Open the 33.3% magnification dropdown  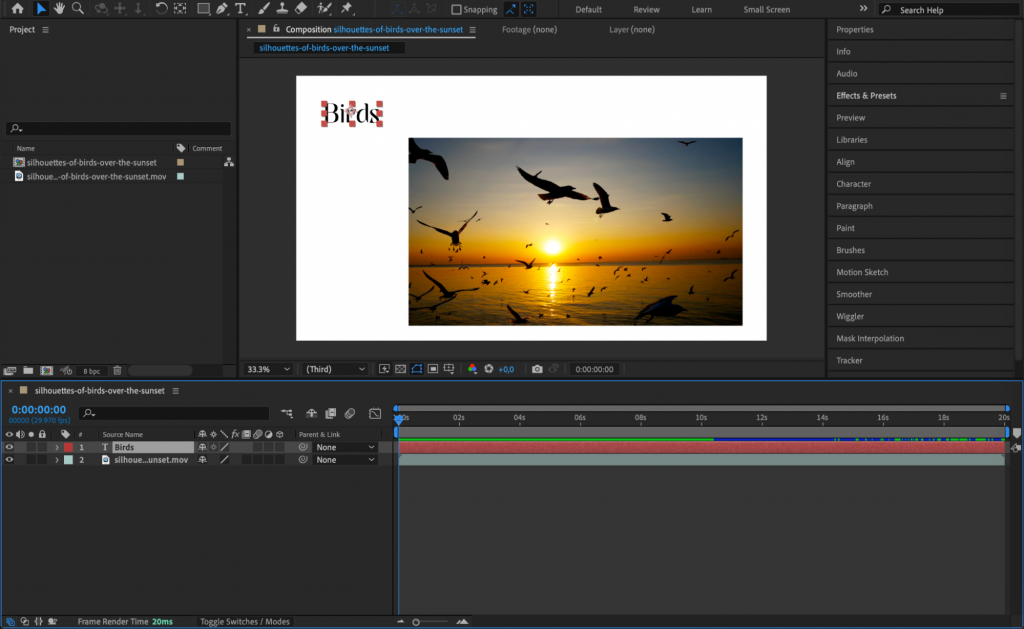[267, 369]
